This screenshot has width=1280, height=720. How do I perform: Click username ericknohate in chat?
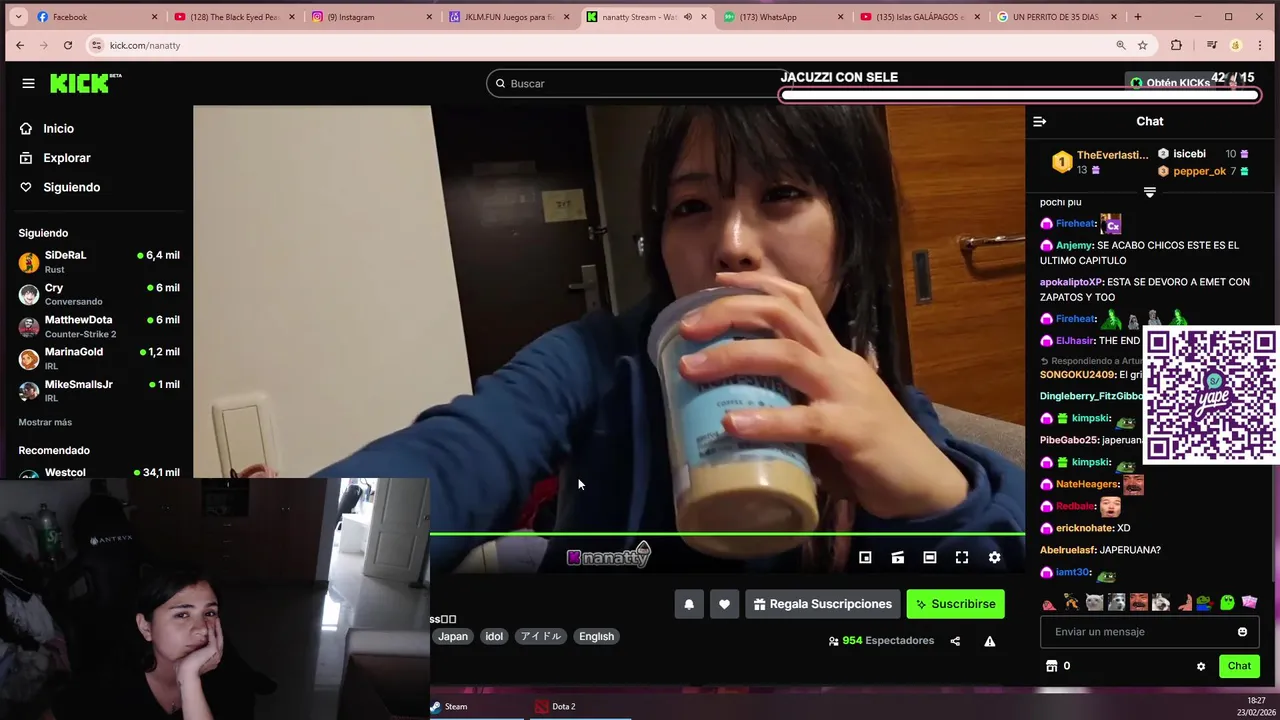tap(1084, 528)
